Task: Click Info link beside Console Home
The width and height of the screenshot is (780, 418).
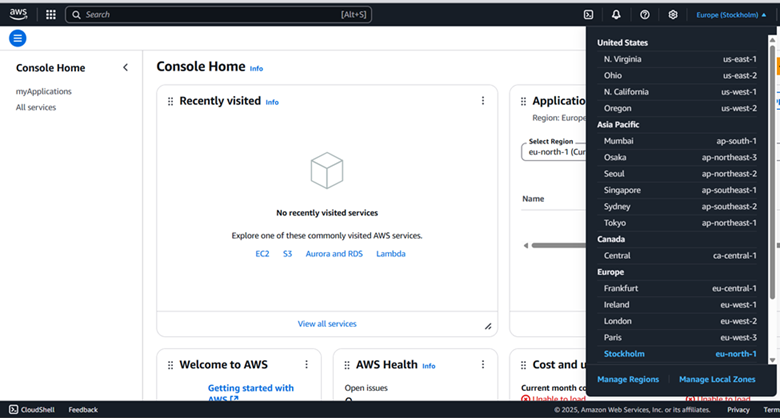Action: click(256, 69)
